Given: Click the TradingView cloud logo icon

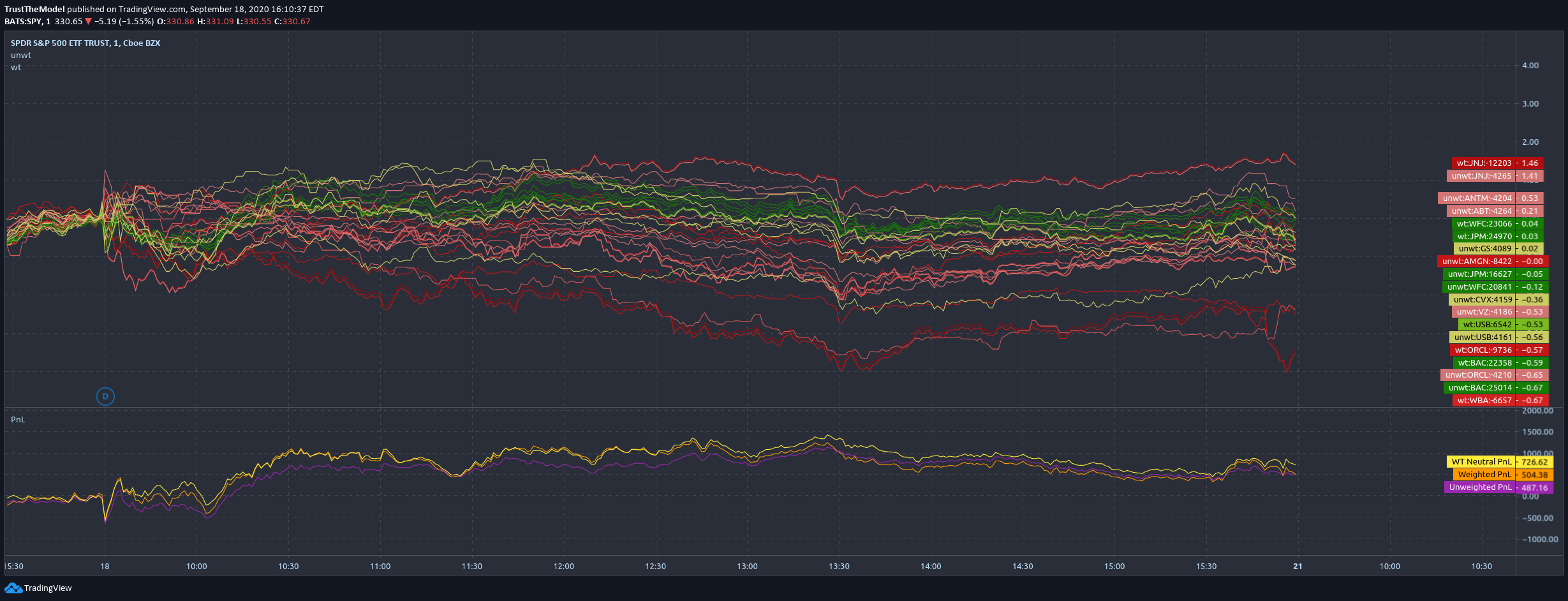Looking at the screenshot, I should pyautogui.click(x=13, y=588).
